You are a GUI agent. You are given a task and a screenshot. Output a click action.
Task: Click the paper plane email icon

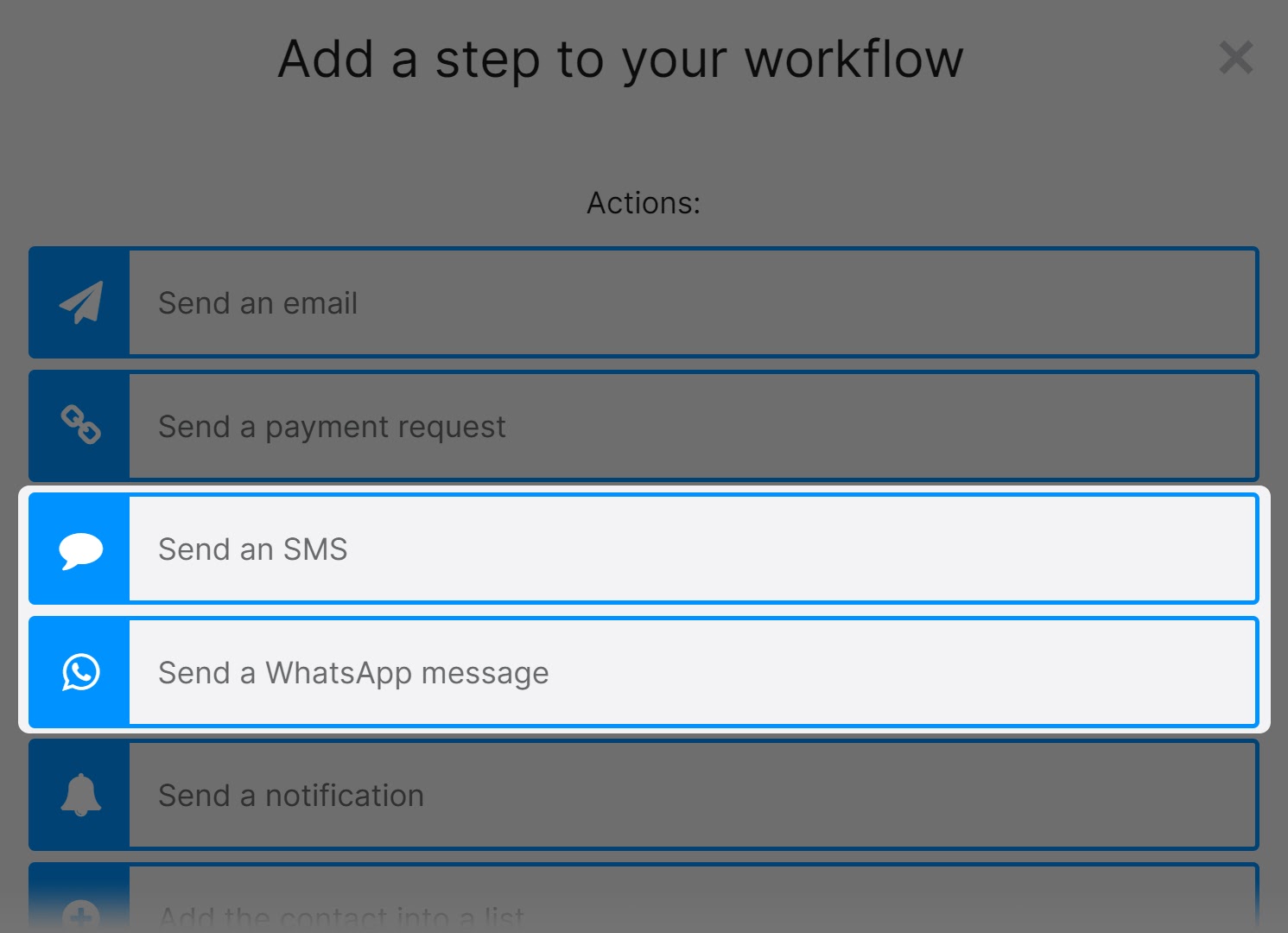coord(80,302)
